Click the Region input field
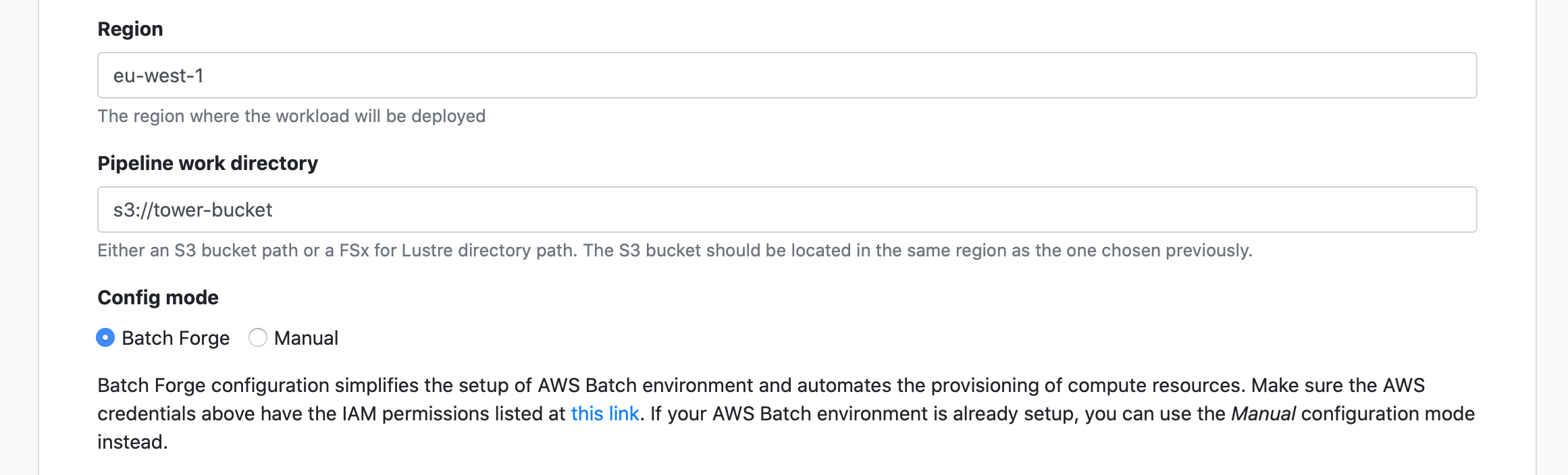This screenshot has height=475, width=1568. tap(787, 76)
